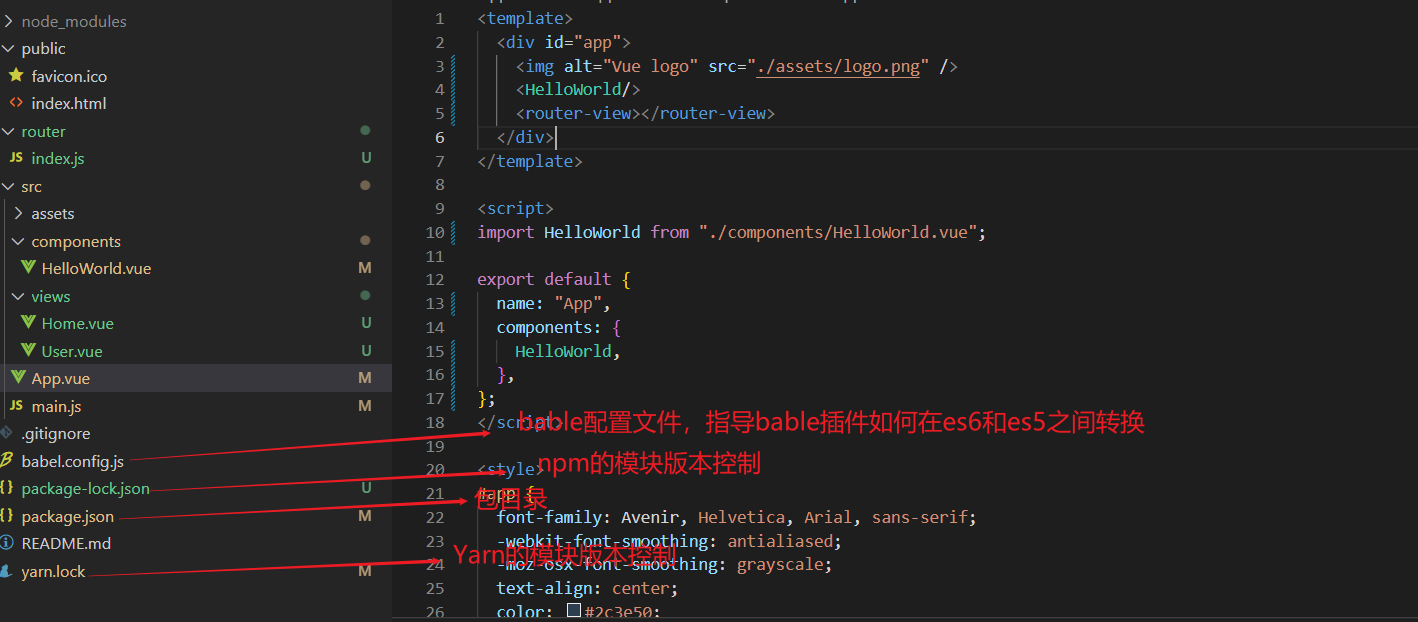This screenshot has width=1418, height=622.
Task: Open package.json file
Action: pyautogui.click(x=67, y=516)
